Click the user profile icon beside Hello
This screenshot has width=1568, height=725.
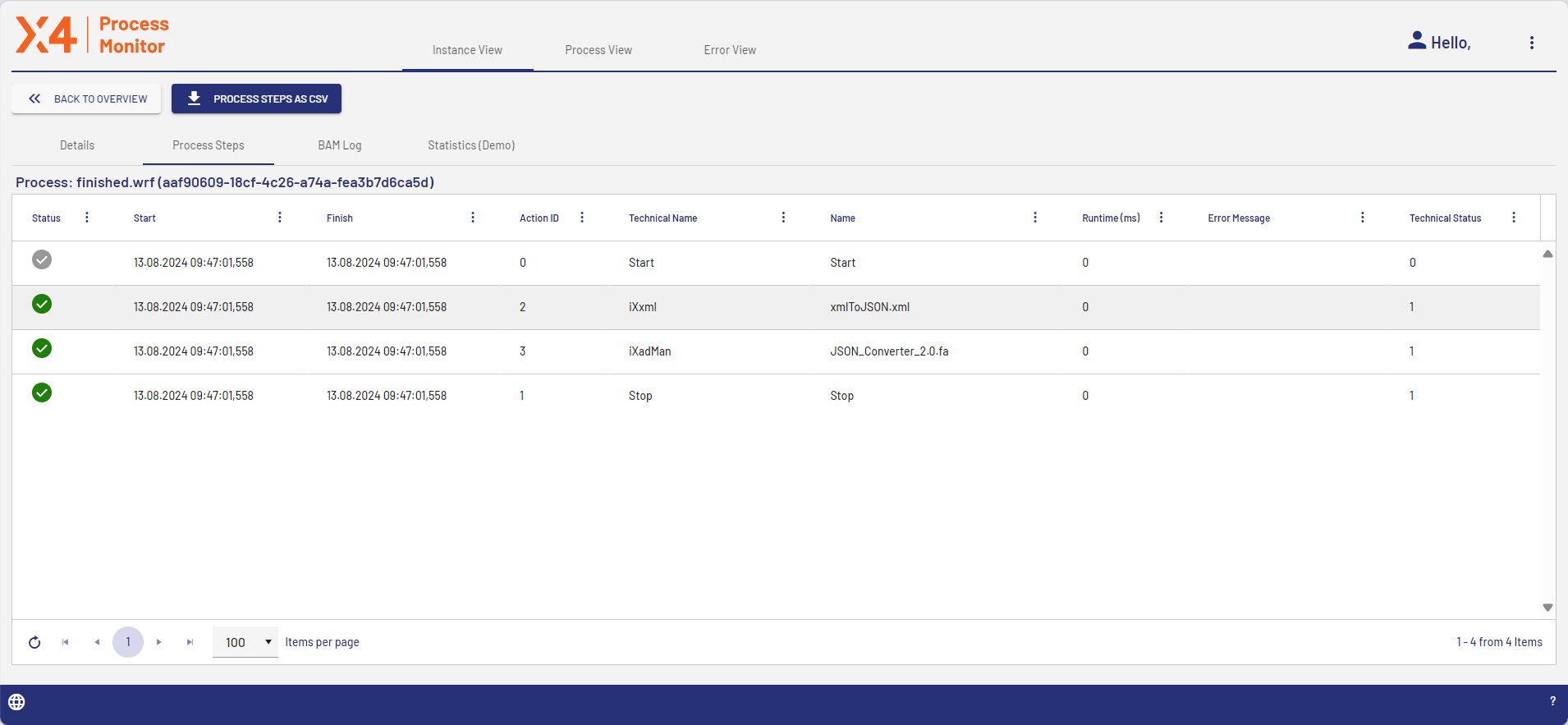1416,41
